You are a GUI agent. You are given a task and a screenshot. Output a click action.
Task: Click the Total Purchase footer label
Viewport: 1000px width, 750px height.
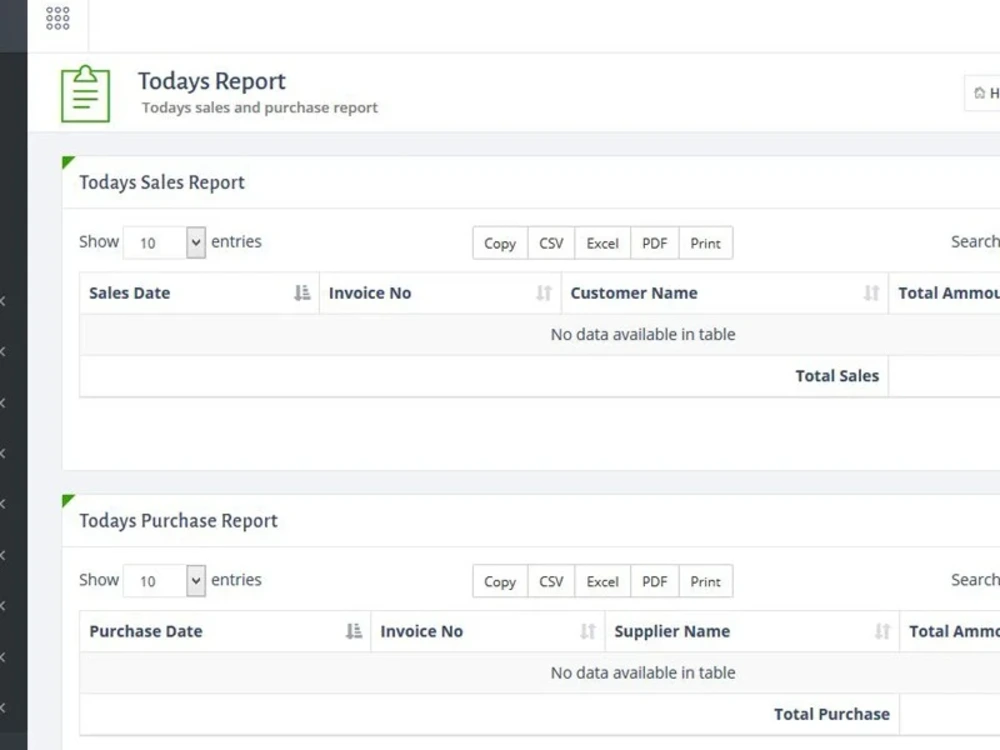pyautogui.click(x=832, y=714)
